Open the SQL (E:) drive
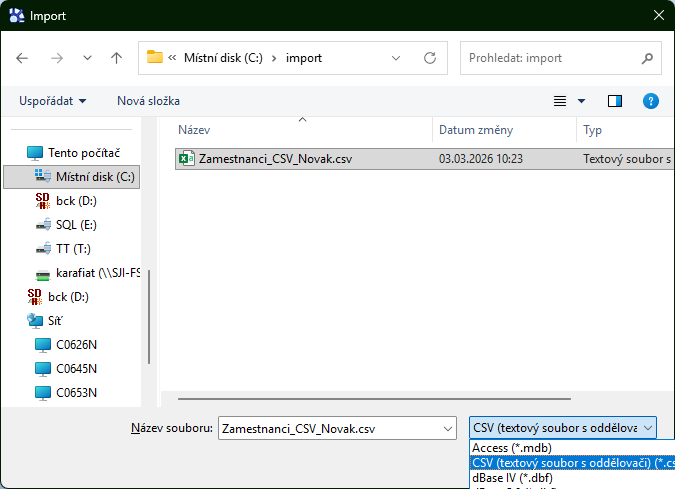Screen dimensions: 675x489 point(76,225)
